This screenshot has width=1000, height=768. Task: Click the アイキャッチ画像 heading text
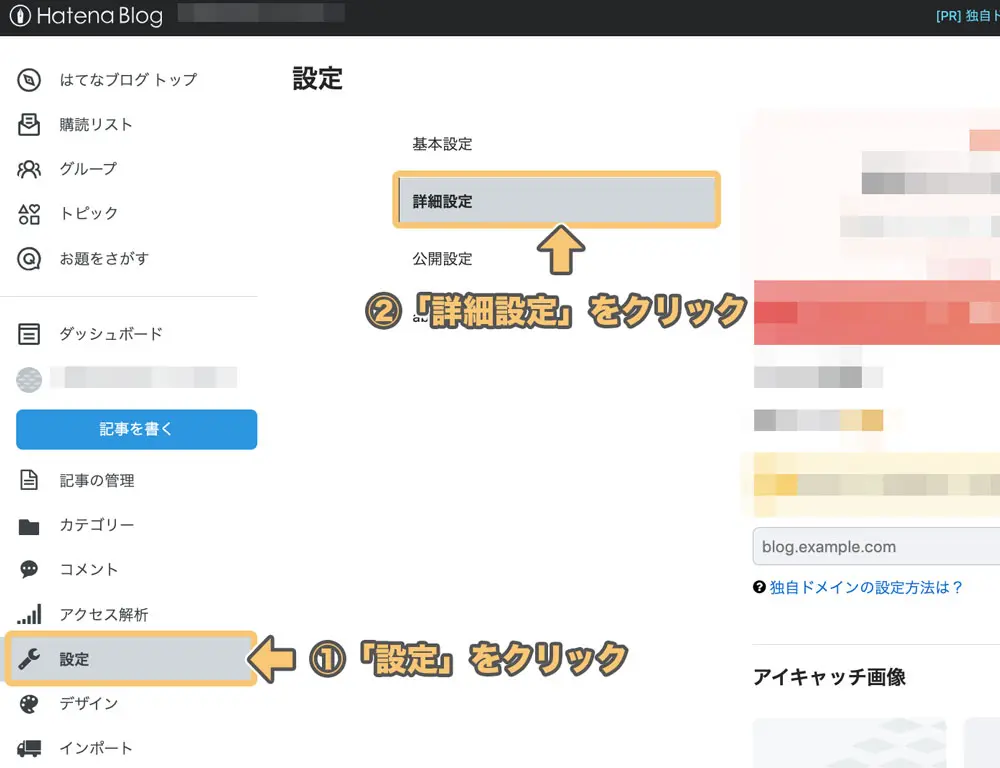[829, 677]
